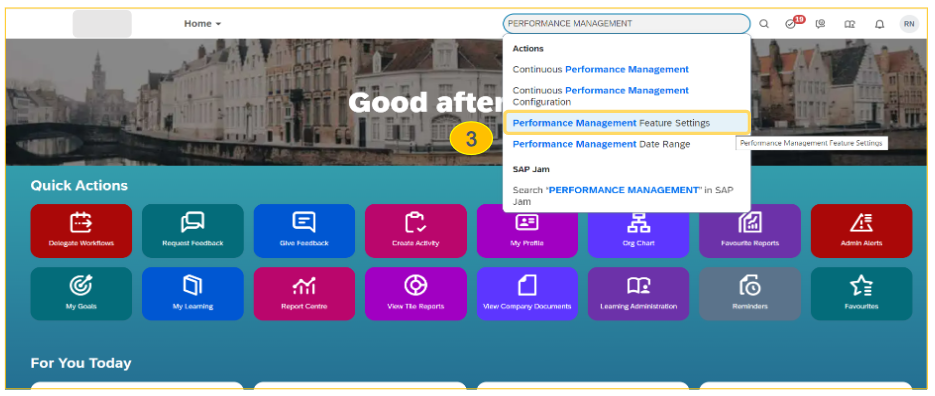Screen dimensions: 935x396
Task: Click the search magnifier icon
Action: (x=763, y=24)
